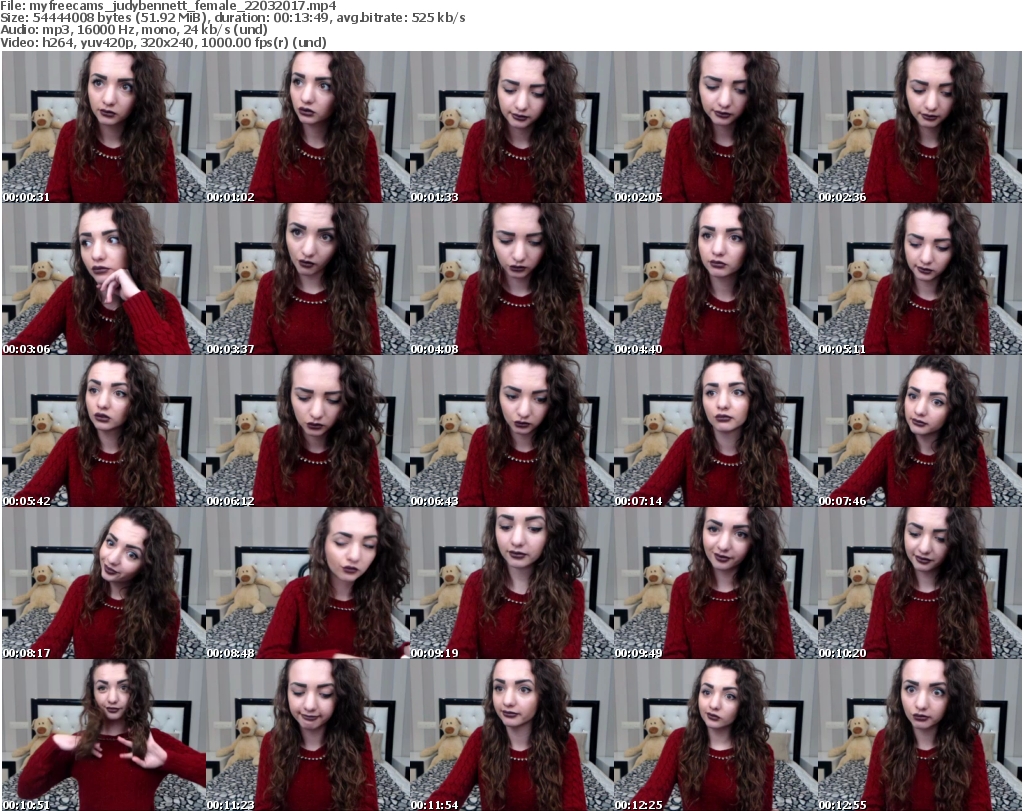Screen dimensions: 1024x811
Task: Open the frame stamped 00:03:06
Action: [x=103, y=279]
